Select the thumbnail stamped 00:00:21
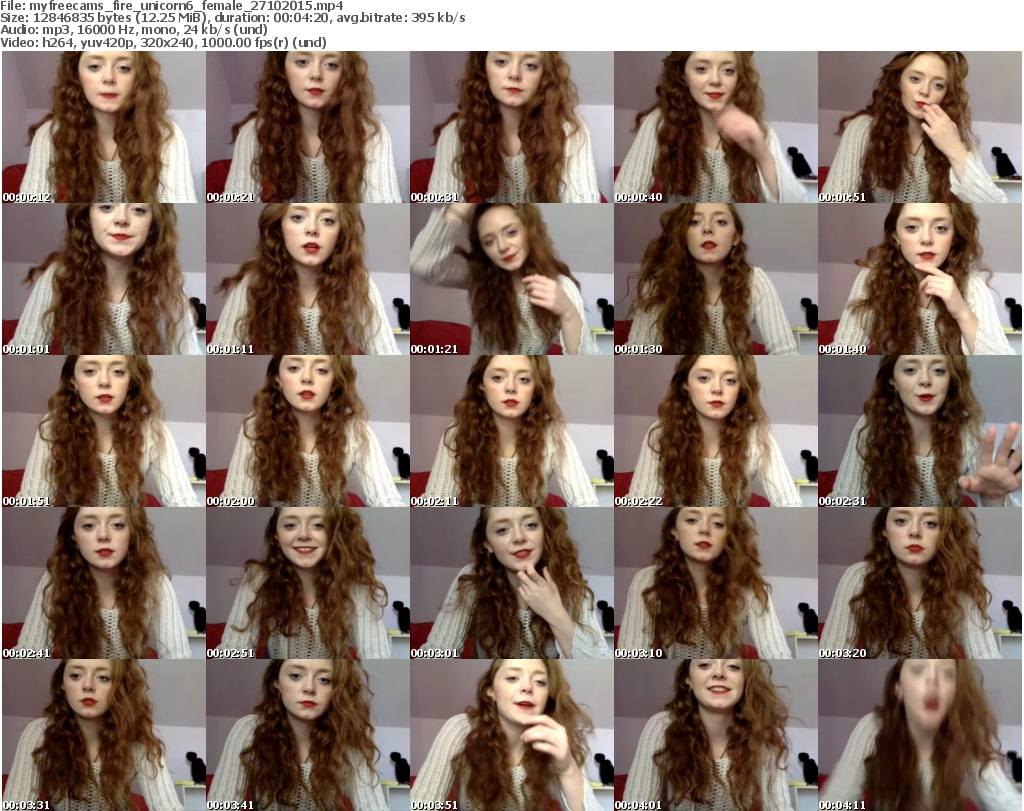 308,127
